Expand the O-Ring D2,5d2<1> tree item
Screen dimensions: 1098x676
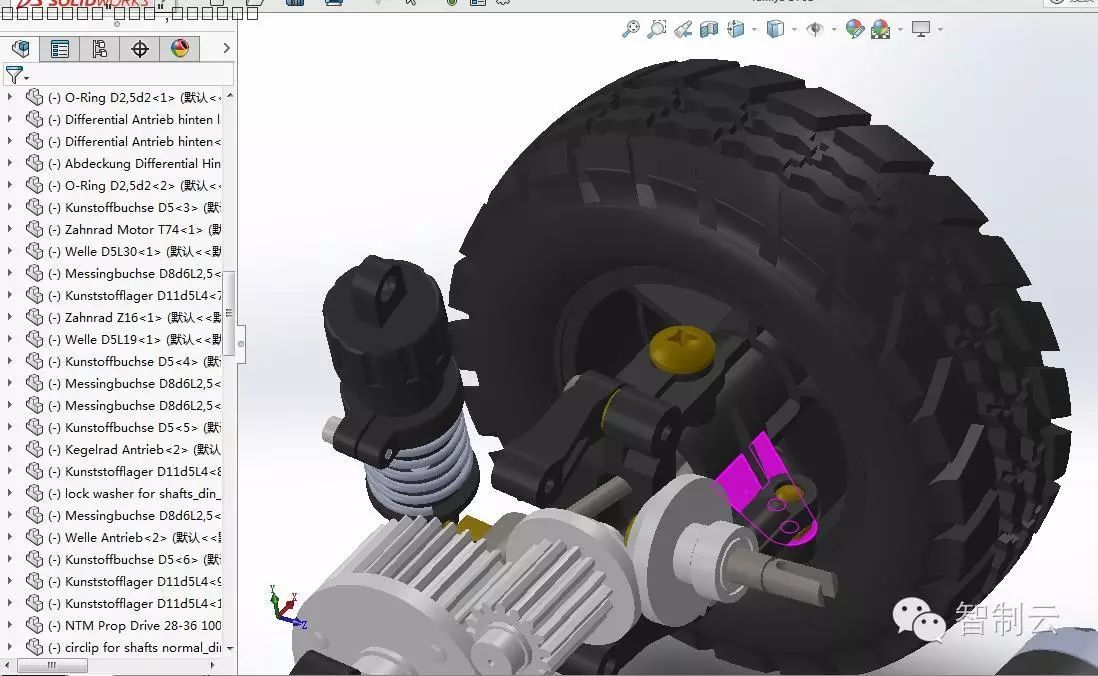pyautogui.click(x=10, y=97)
